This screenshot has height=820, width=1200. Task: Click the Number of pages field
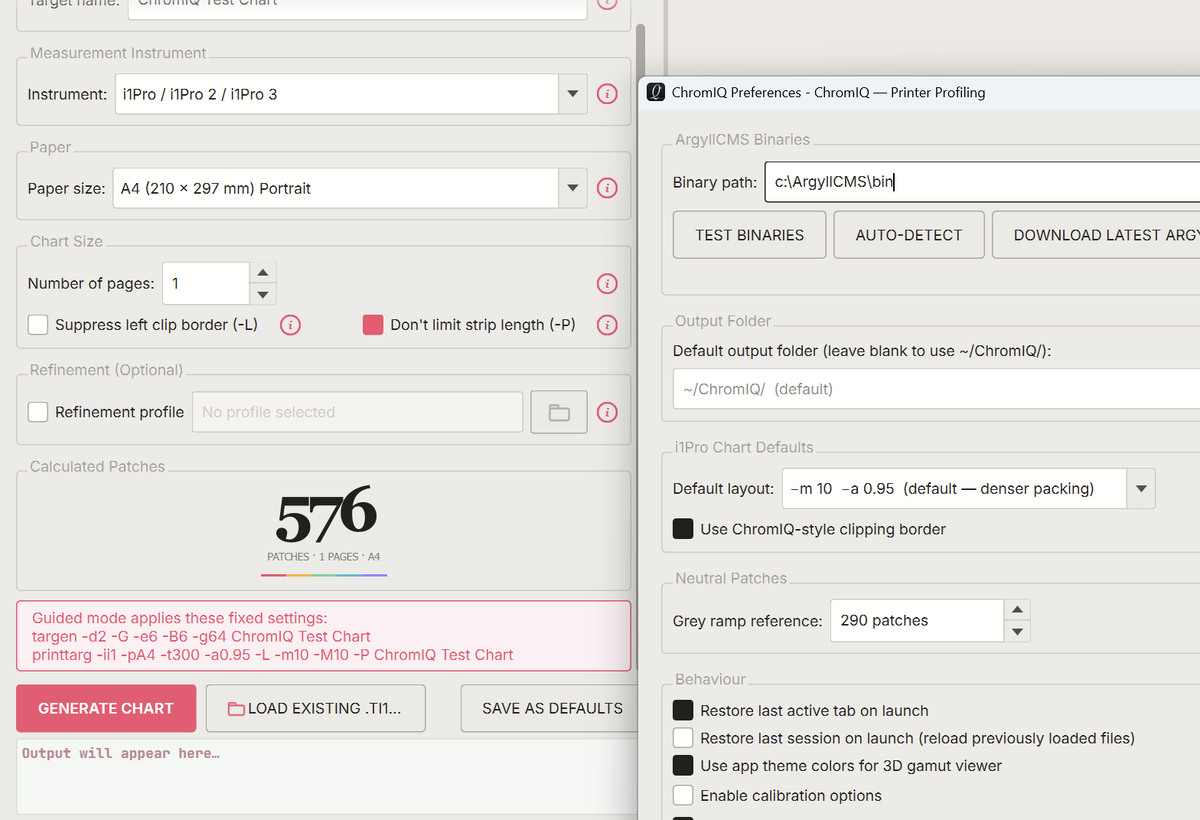pyautogui.click(x=205, y=283)
